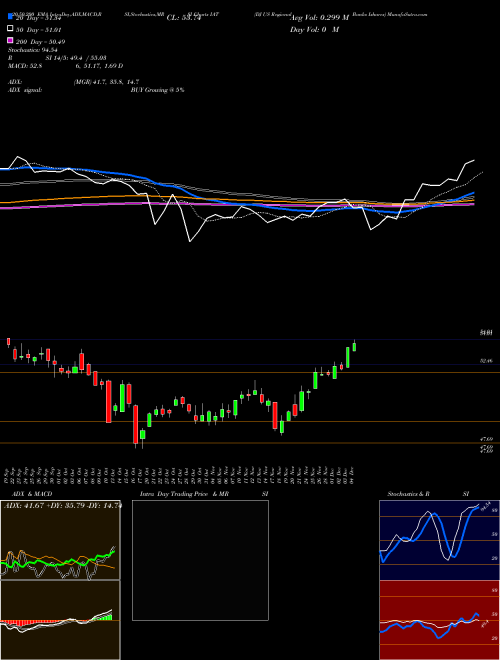This screenshot has height=660, width=500.
Task: Select the '200 Day = 50.49' legend text
Action: 40,42
